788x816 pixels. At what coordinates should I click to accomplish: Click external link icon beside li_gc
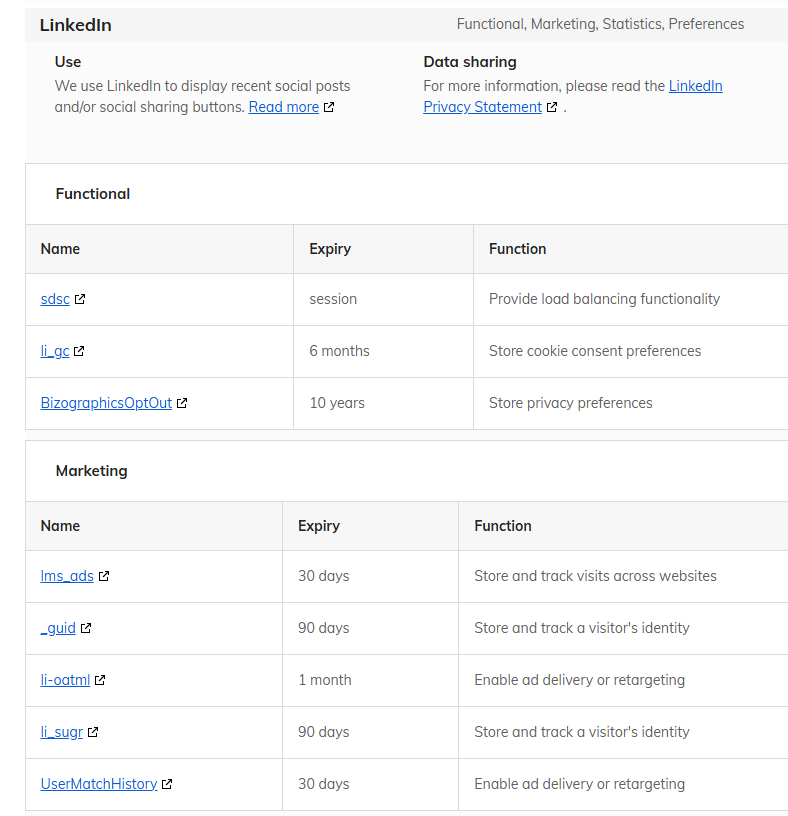[79, 351]
